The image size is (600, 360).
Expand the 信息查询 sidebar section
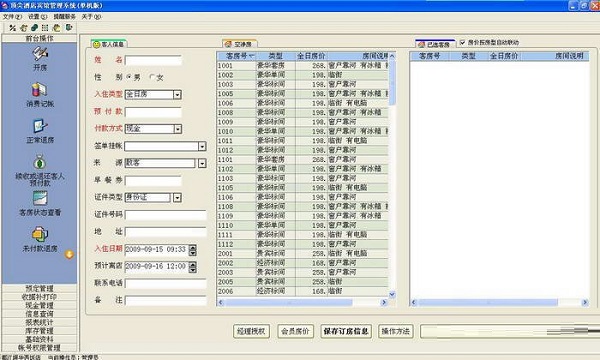click(39, 314)
